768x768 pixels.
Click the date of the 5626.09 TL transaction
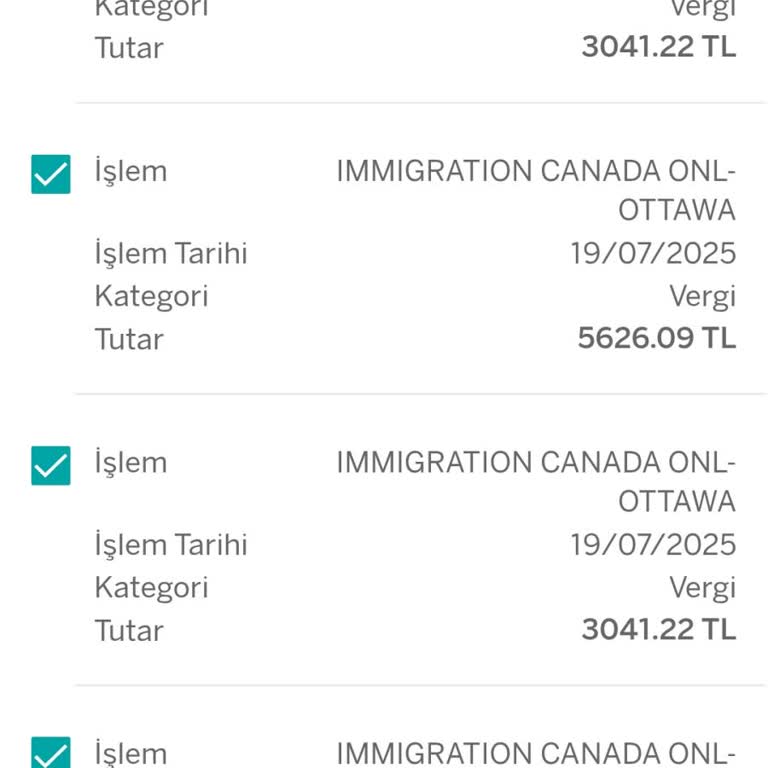click(653, 253)
